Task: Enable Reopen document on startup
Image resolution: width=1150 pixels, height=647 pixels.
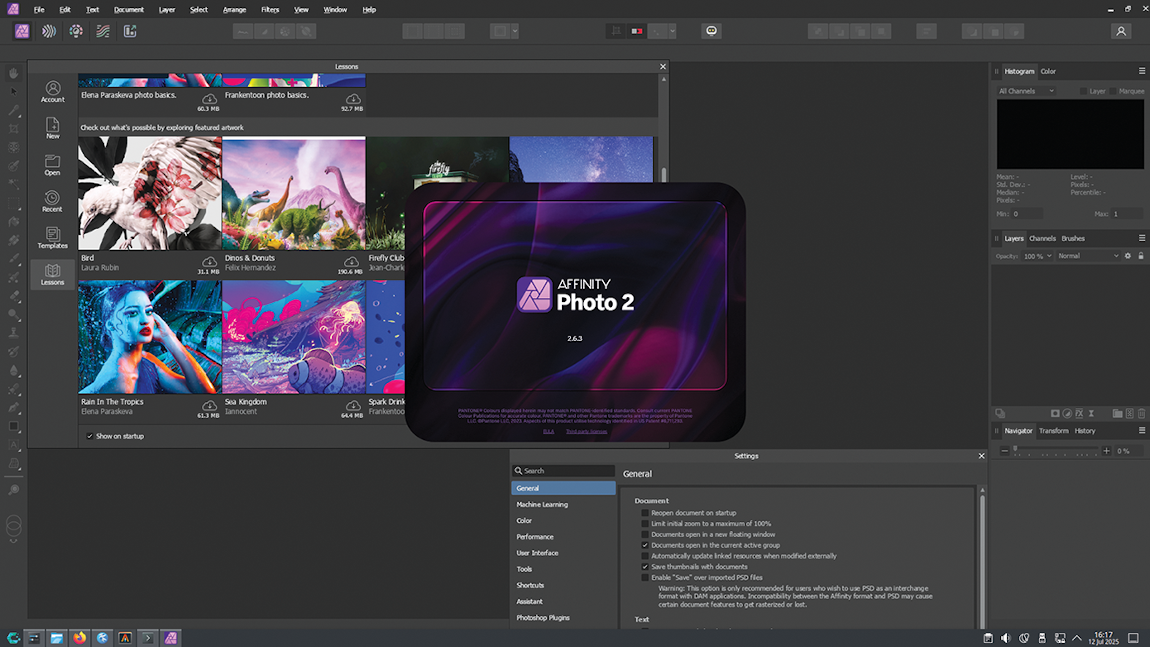Action: pyautogui.click(x=645, y=512)
